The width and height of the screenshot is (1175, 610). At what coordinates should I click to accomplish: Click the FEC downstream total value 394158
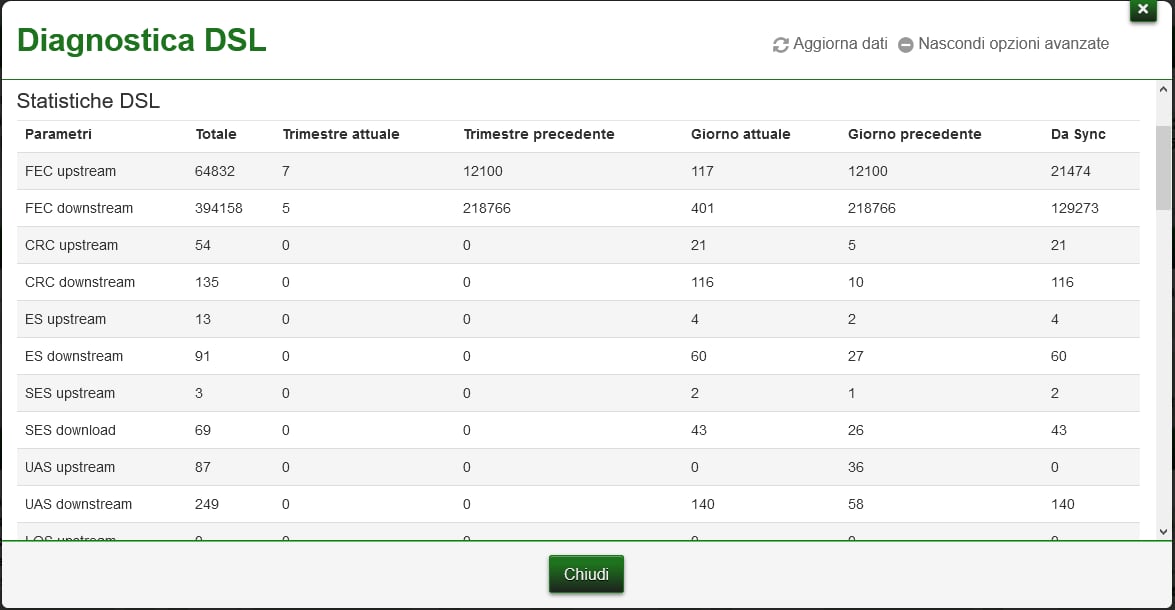tap(219, 208)
